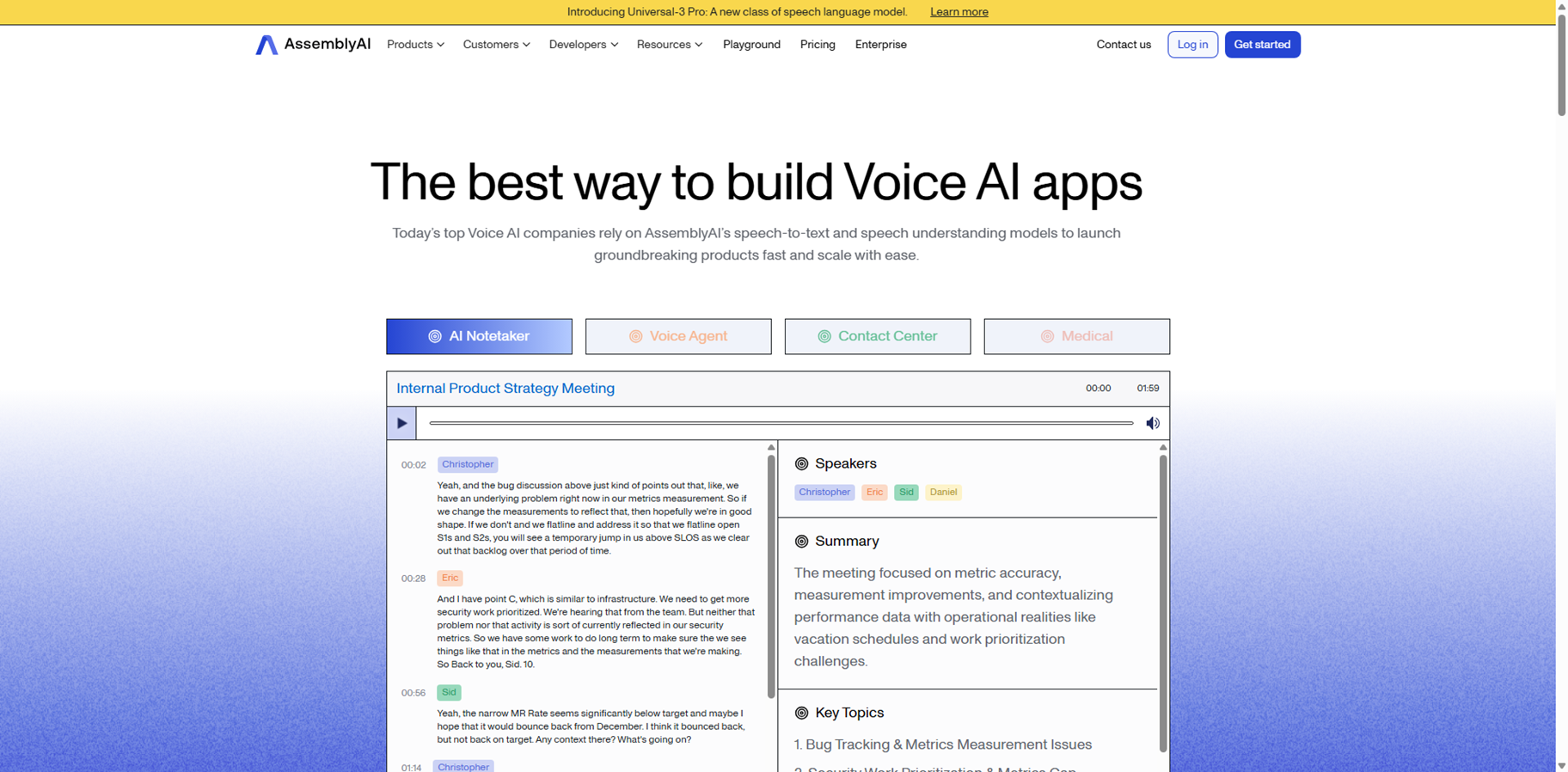Expand the Customers dropdown menu

click(x=496, y=45)
